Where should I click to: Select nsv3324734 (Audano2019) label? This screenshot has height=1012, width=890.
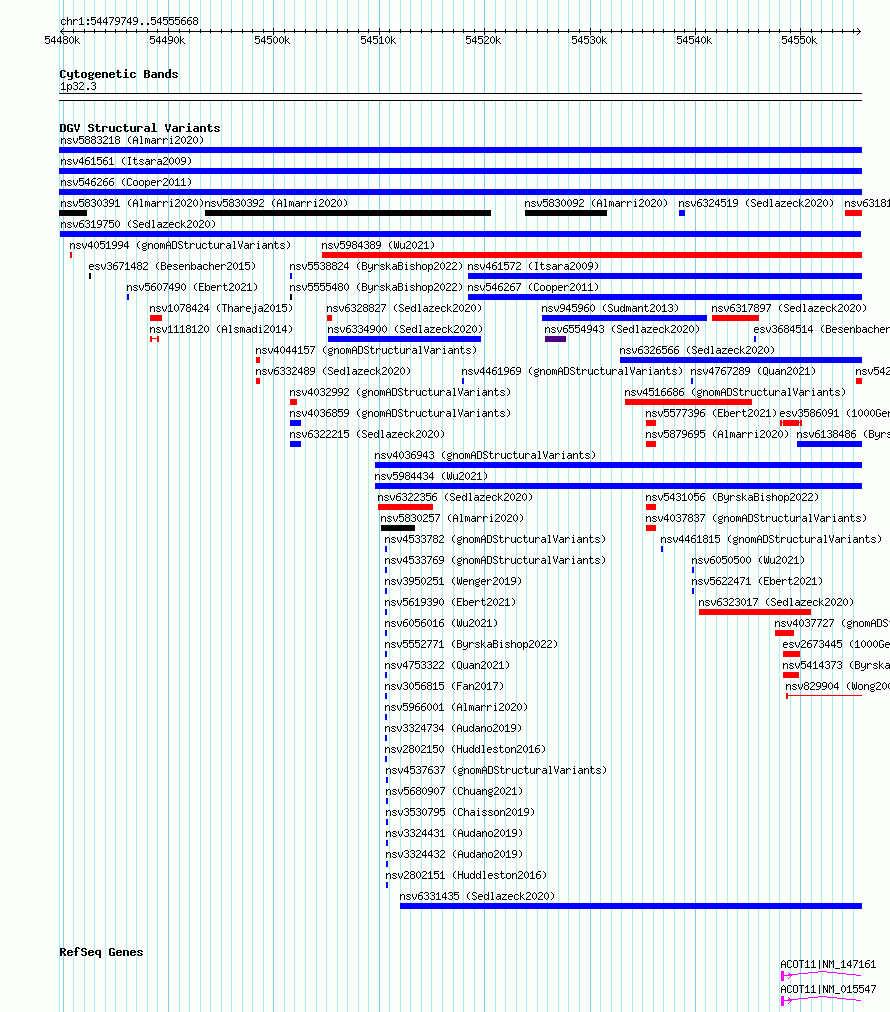pyautogui.click(x=453, y=728)
